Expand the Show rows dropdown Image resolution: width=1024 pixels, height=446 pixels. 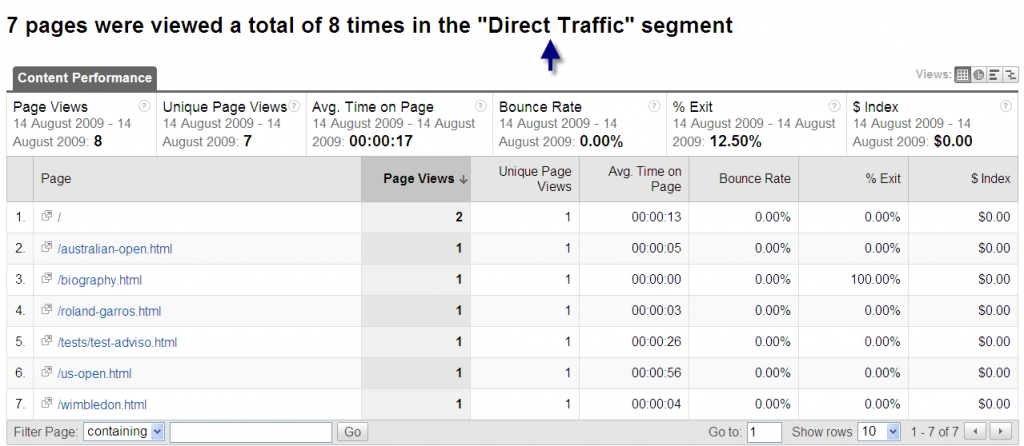[x=880, y=432]
